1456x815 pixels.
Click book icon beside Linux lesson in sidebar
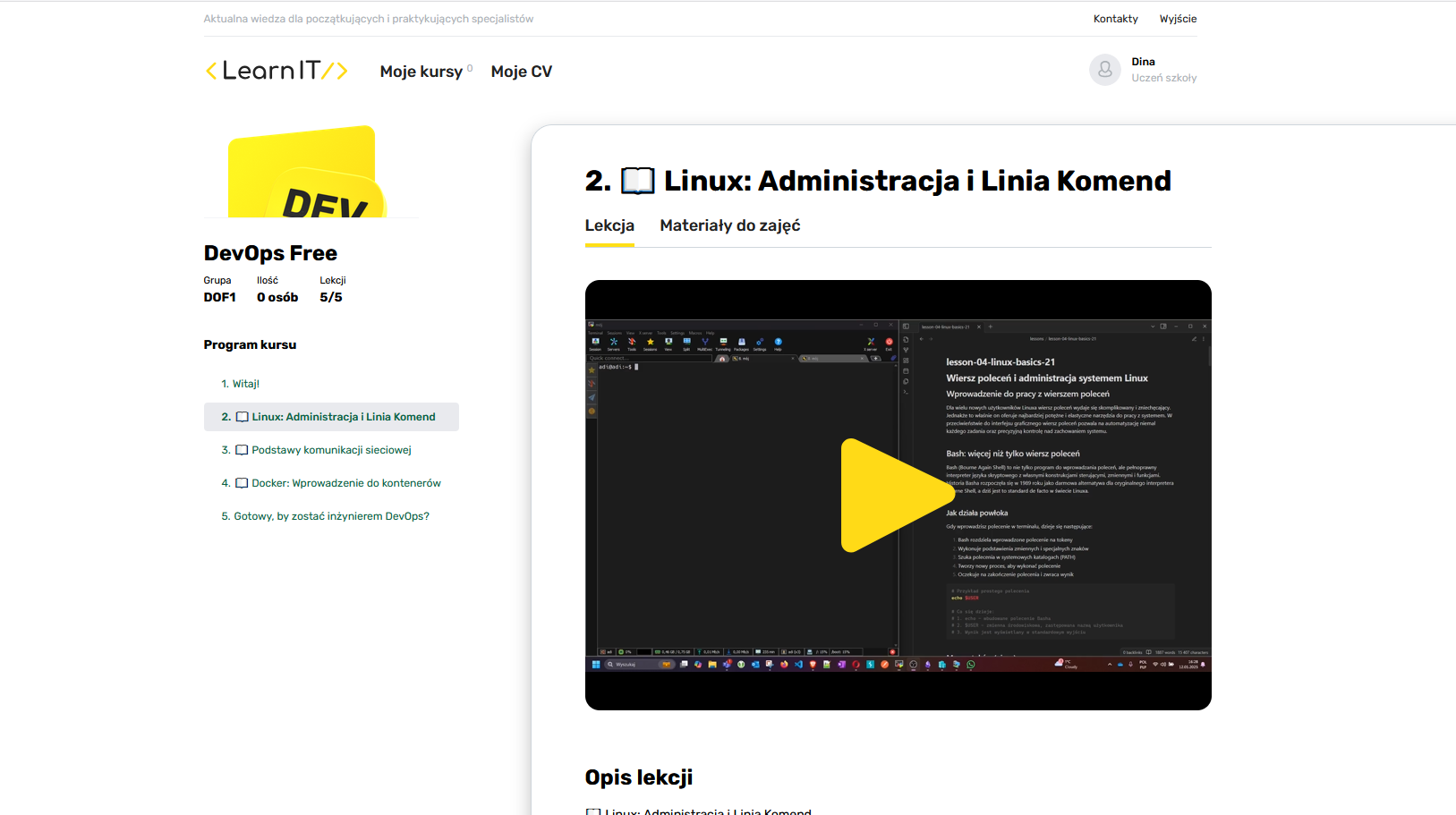click(242, 417)
